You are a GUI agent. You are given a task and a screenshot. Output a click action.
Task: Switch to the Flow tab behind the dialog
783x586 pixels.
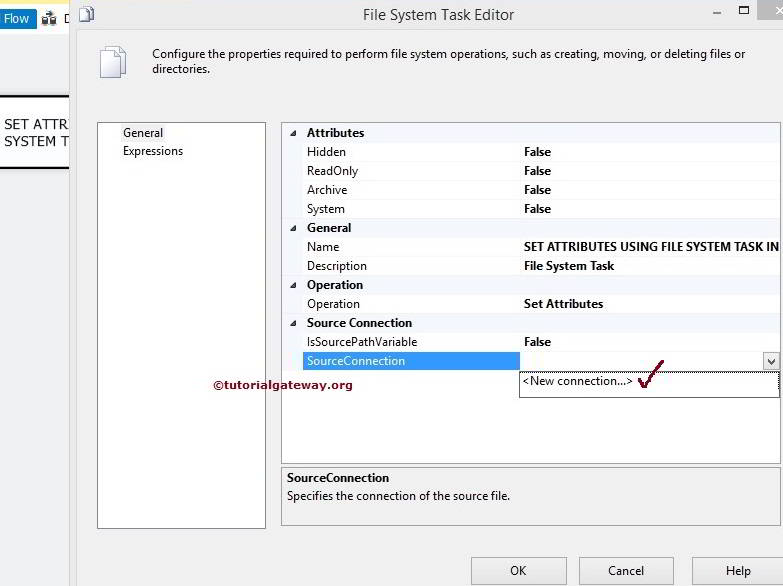18,19
